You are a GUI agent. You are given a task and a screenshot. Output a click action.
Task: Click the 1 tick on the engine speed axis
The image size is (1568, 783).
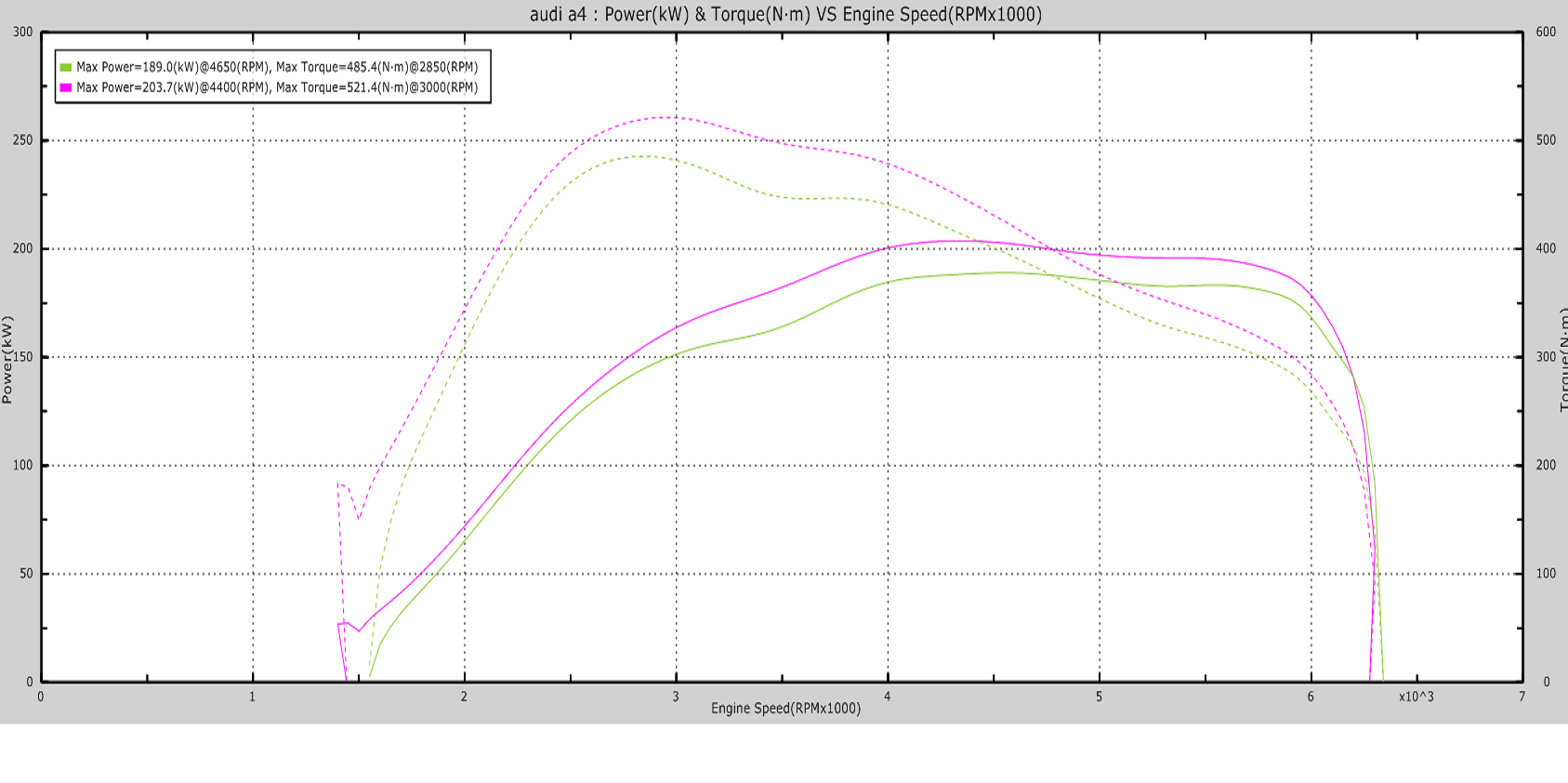252,697
